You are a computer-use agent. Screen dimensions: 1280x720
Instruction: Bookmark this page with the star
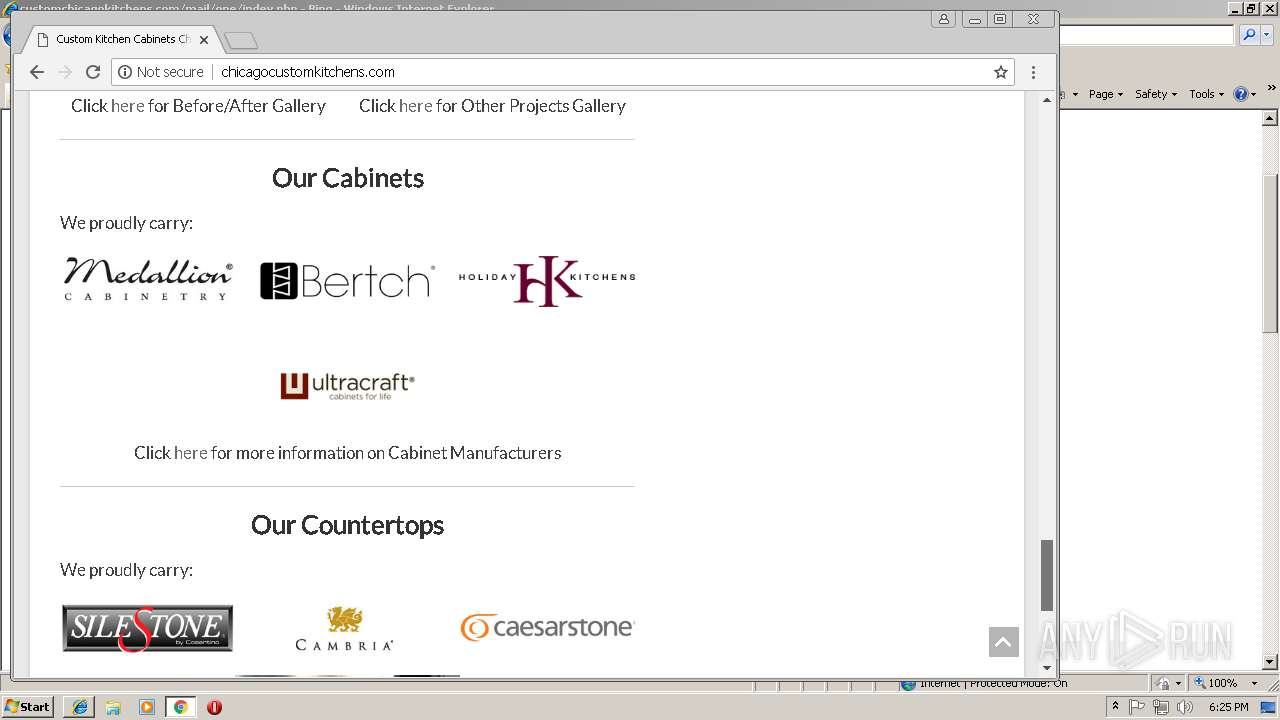click(1000, 72)
